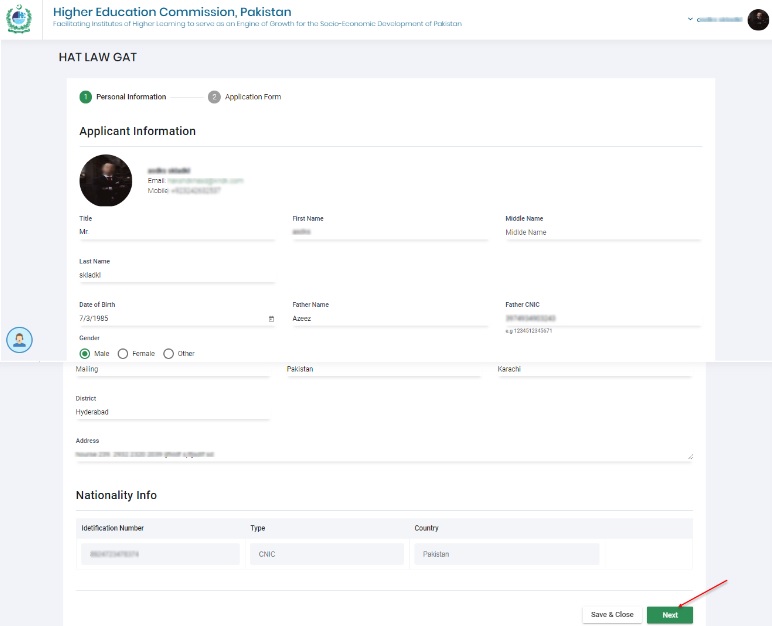
Task: Click the Middle Name input field
Action: pos(603,232)
